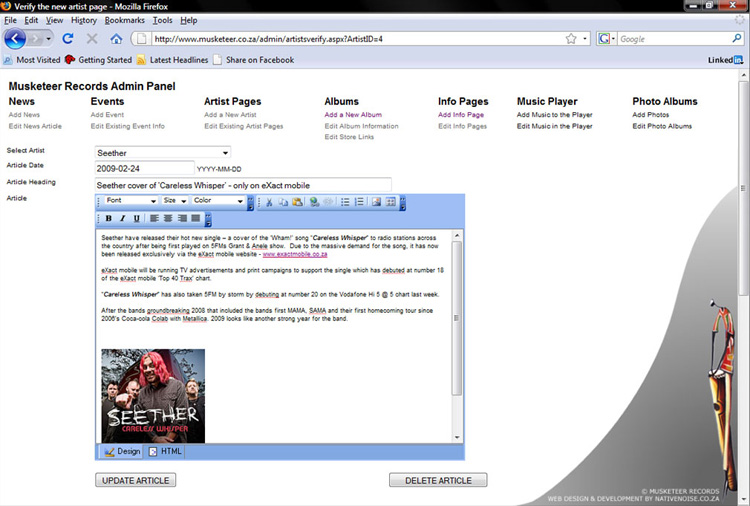Image resolution: width=750 pixels, height=506 pixels.
Task: Center align the text
Action: tap(168, 219)
